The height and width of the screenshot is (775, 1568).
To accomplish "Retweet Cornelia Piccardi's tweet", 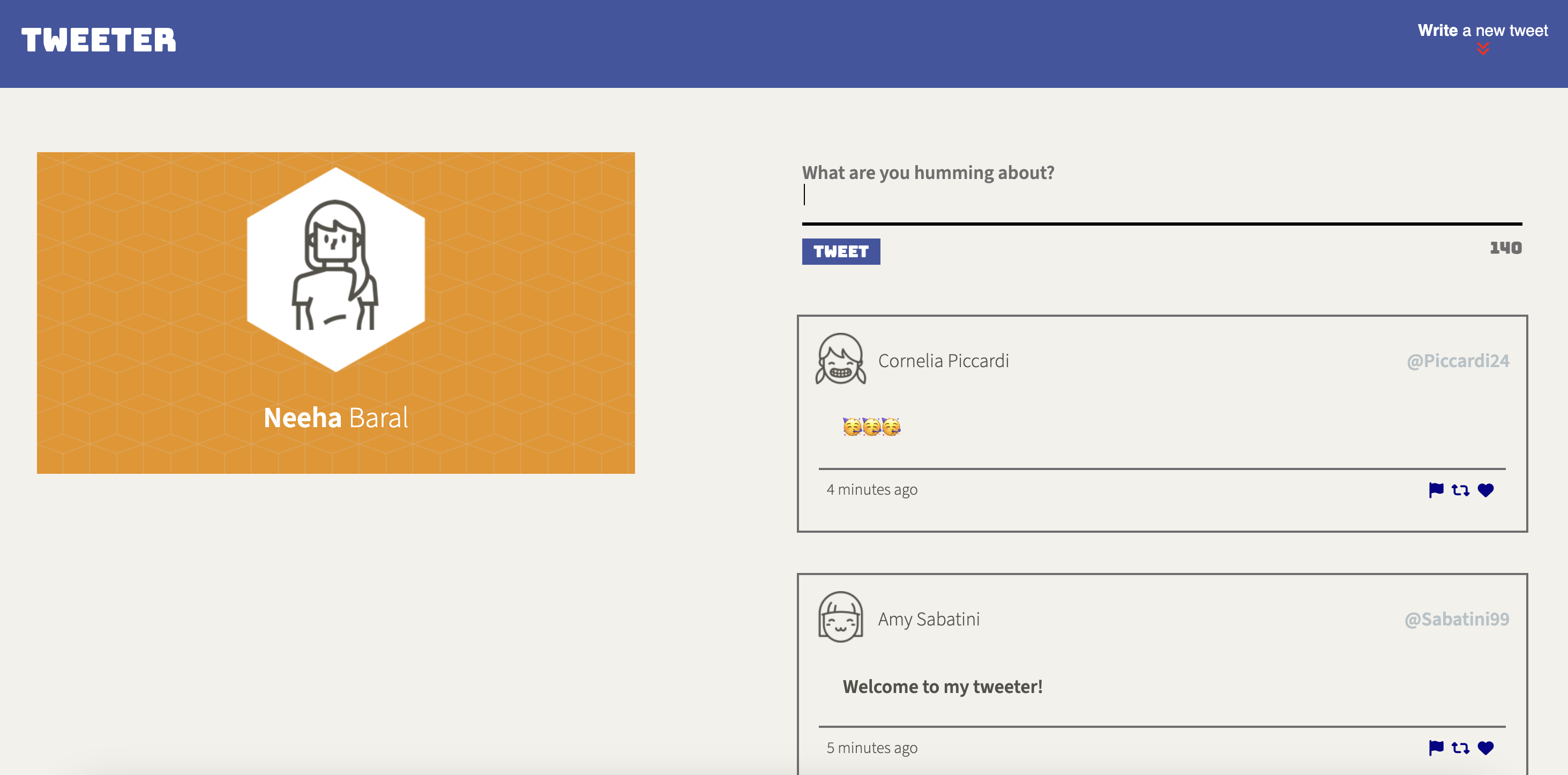I will [x=1460, y=490].
